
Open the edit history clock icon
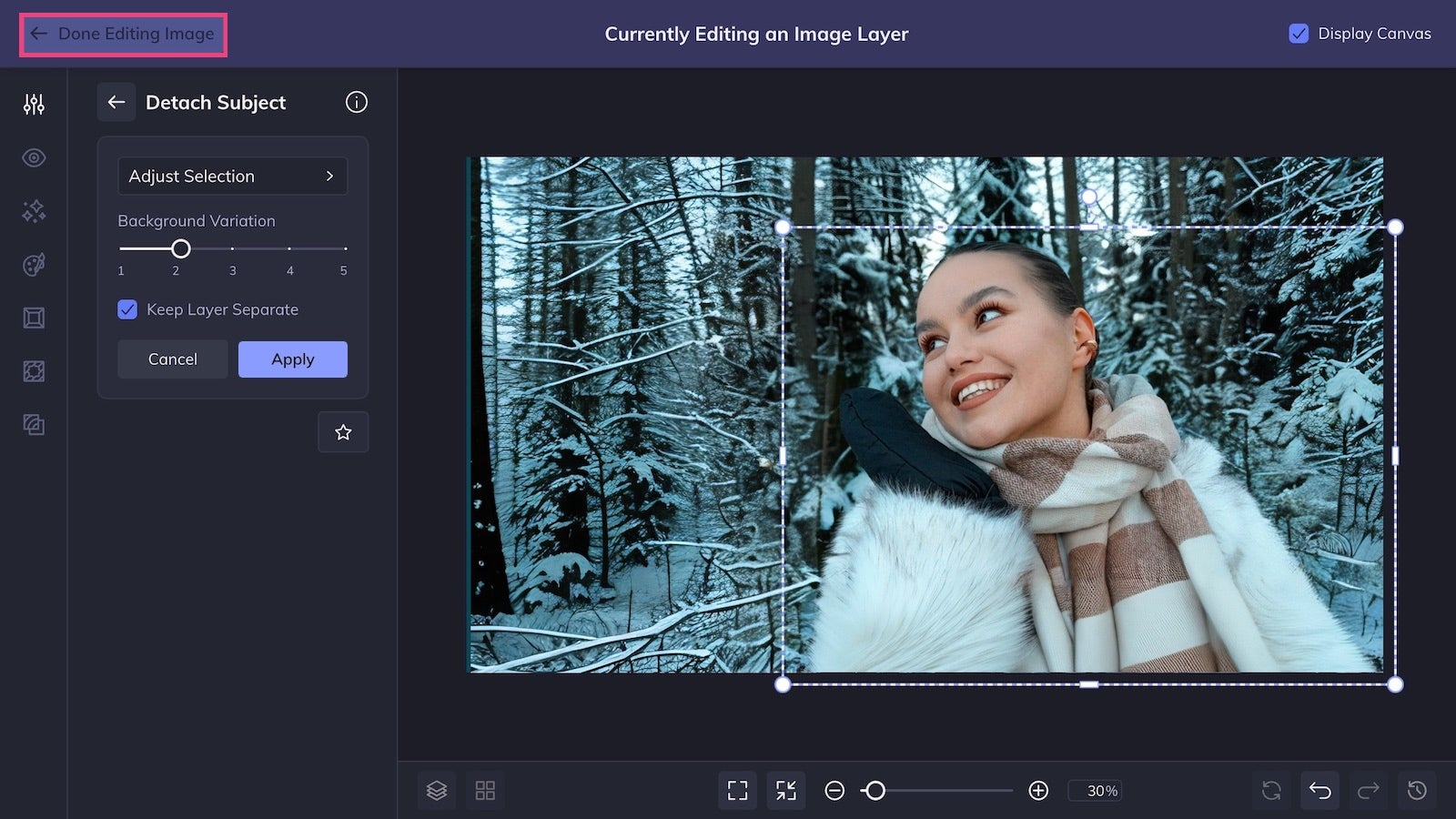1417,790
